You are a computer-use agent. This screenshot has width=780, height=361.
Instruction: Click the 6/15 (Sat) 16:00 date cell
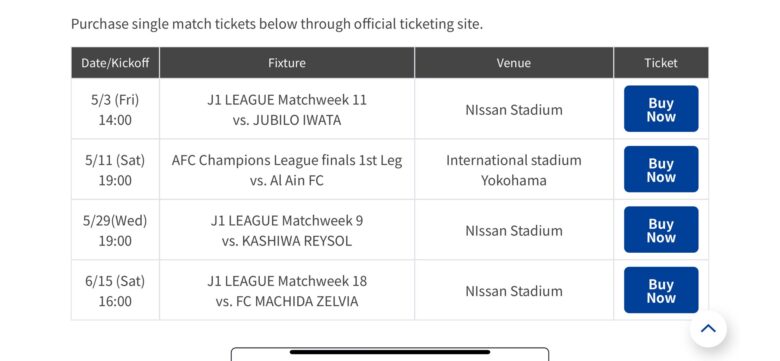115,291
